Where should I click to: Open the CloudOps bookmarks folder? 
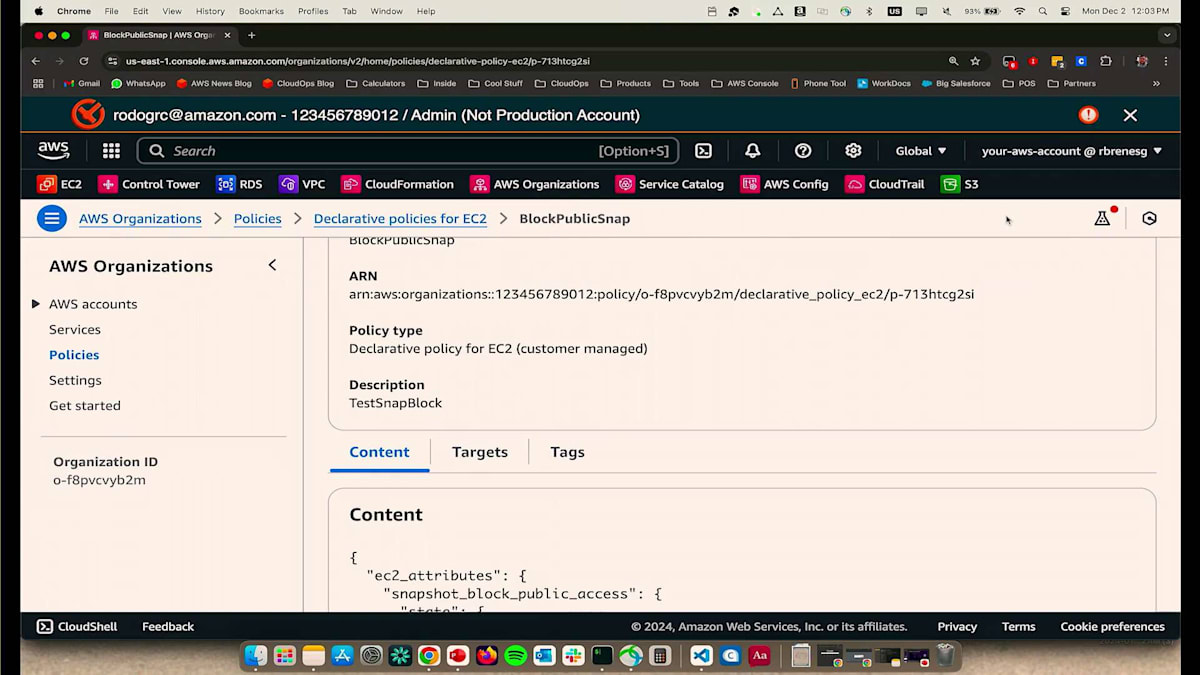tap(562, 84)
